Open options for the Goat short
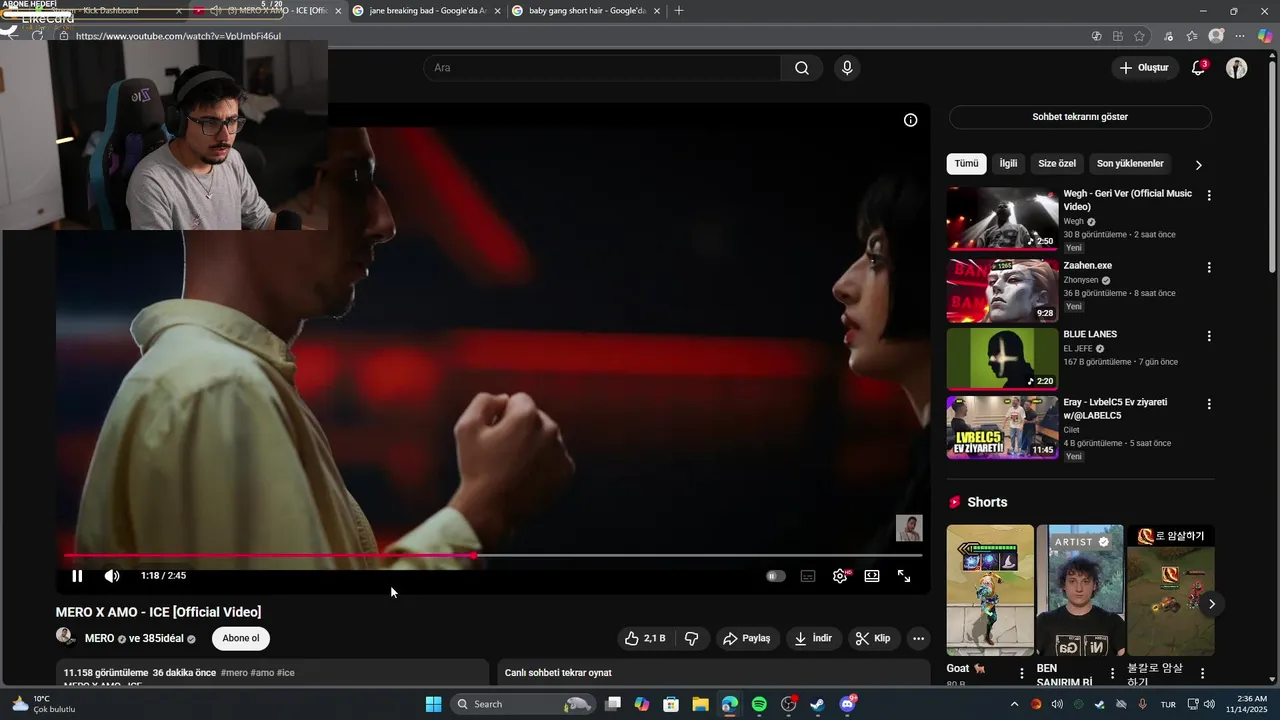Screen dimensions: 1280x720 [x=1022, y=674]
